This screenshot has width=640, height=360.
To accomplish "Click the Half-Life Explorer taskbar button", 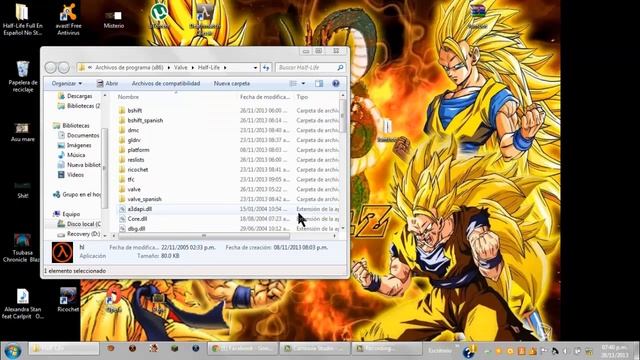I will click(x=64, y=349).
